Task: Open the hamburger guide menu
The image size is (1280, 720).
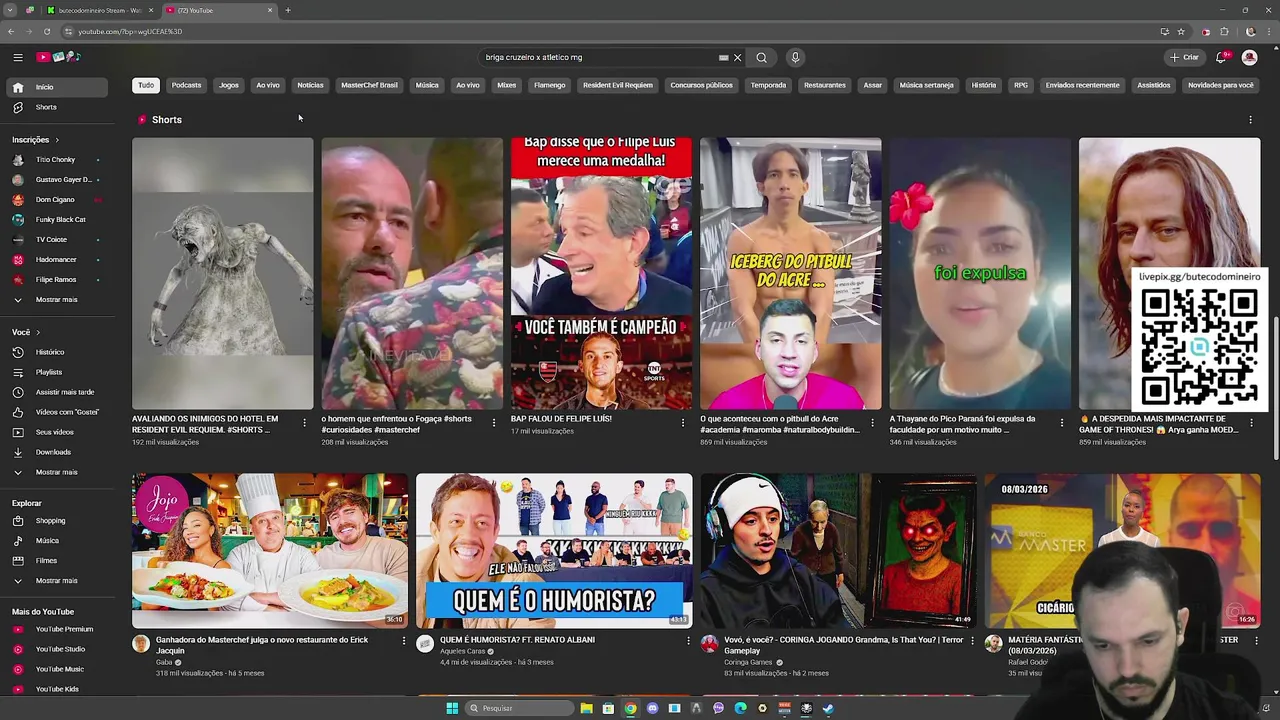Action: click(17, 57)
